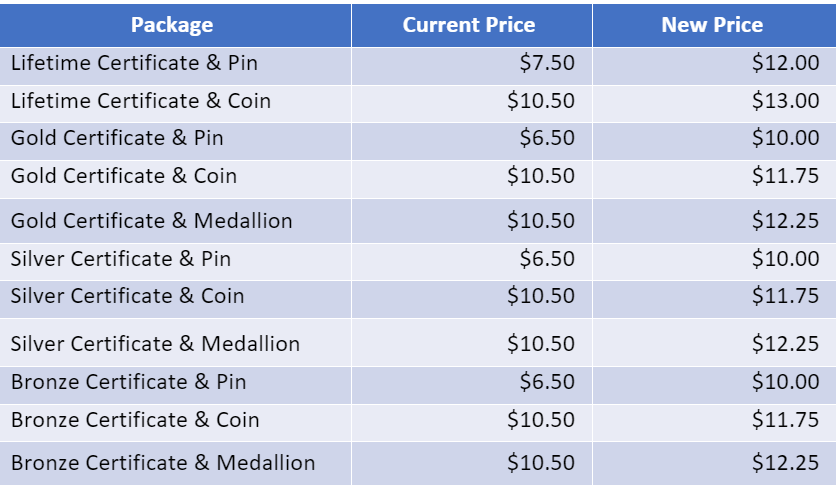Image resolution: width=836 pixels, height=486 pixels.
Task: Click the Silver Certificate & Coin cell
Action: coord(128,296)
